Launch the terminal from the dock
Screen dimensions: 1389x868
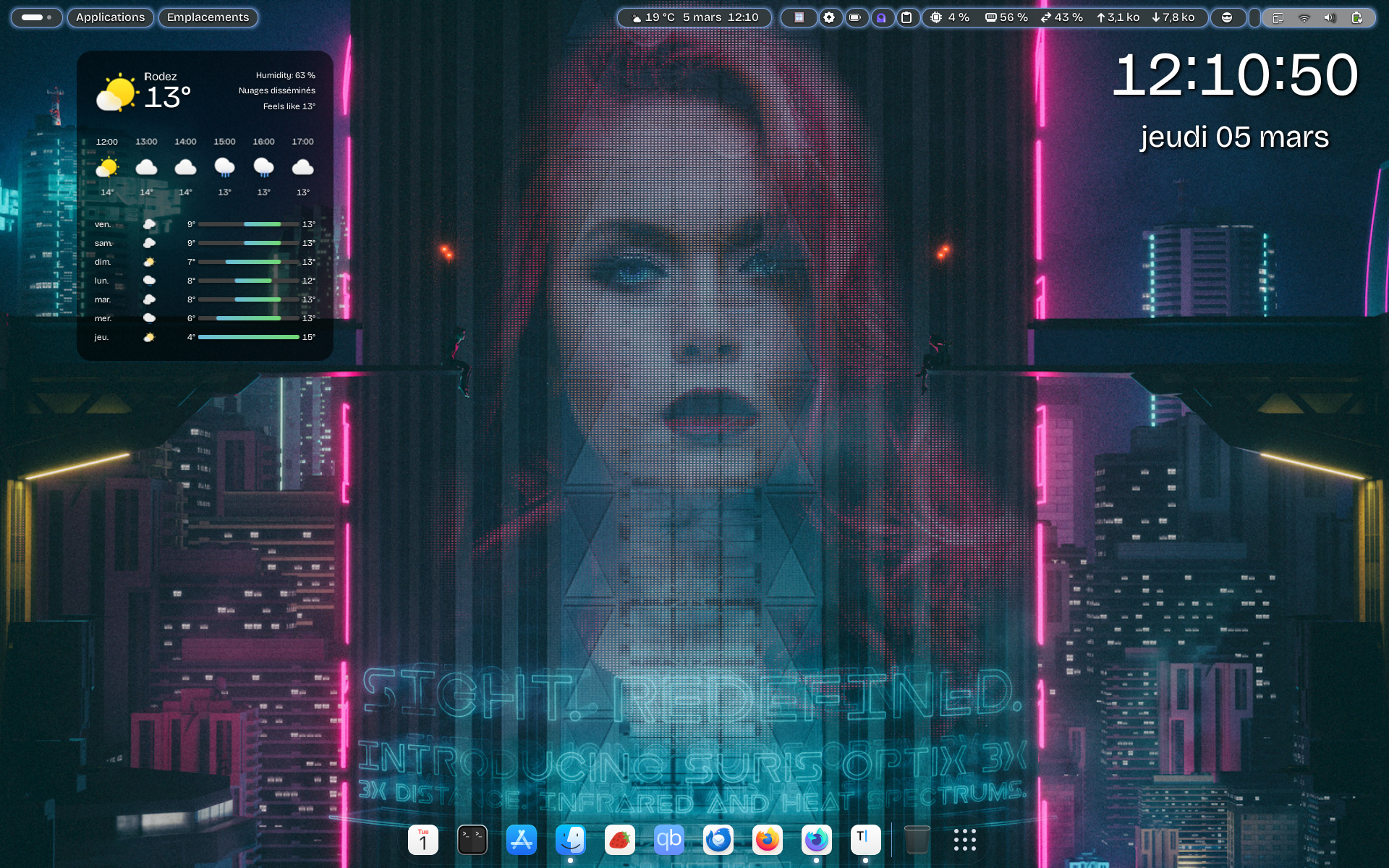(472, 840)
